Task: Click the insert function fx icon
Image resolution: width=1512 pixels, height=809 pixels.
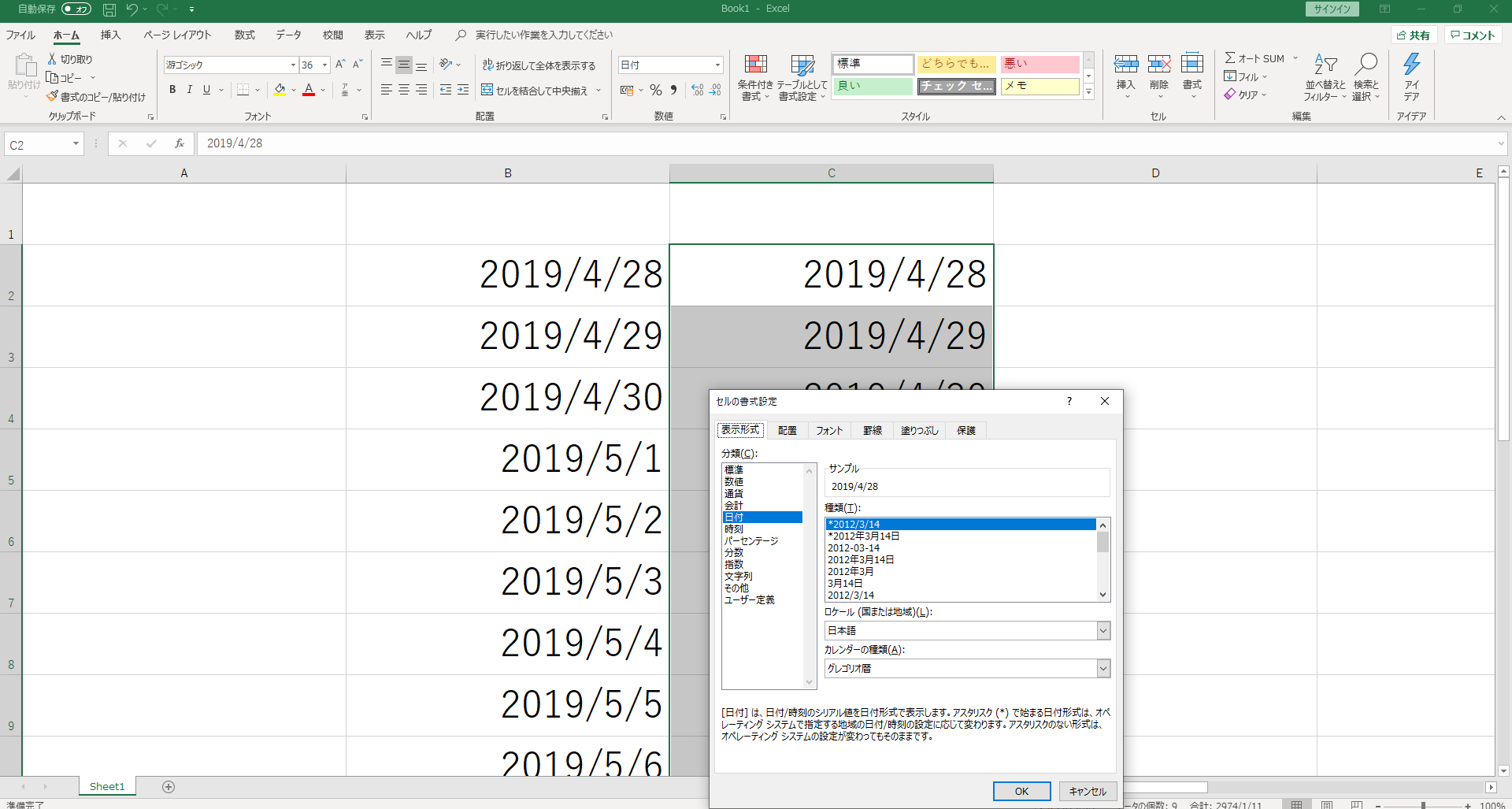Action: (180, 143)
